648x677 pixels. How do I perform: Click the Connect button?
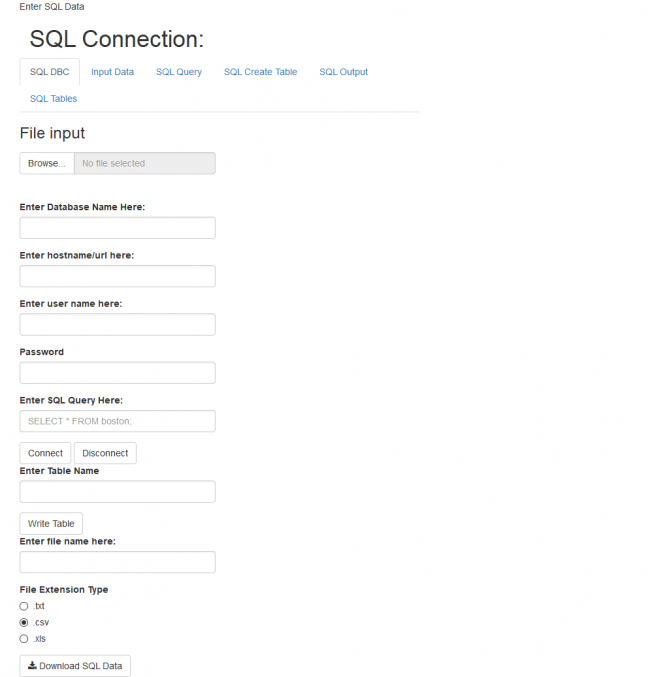[45, 453]
